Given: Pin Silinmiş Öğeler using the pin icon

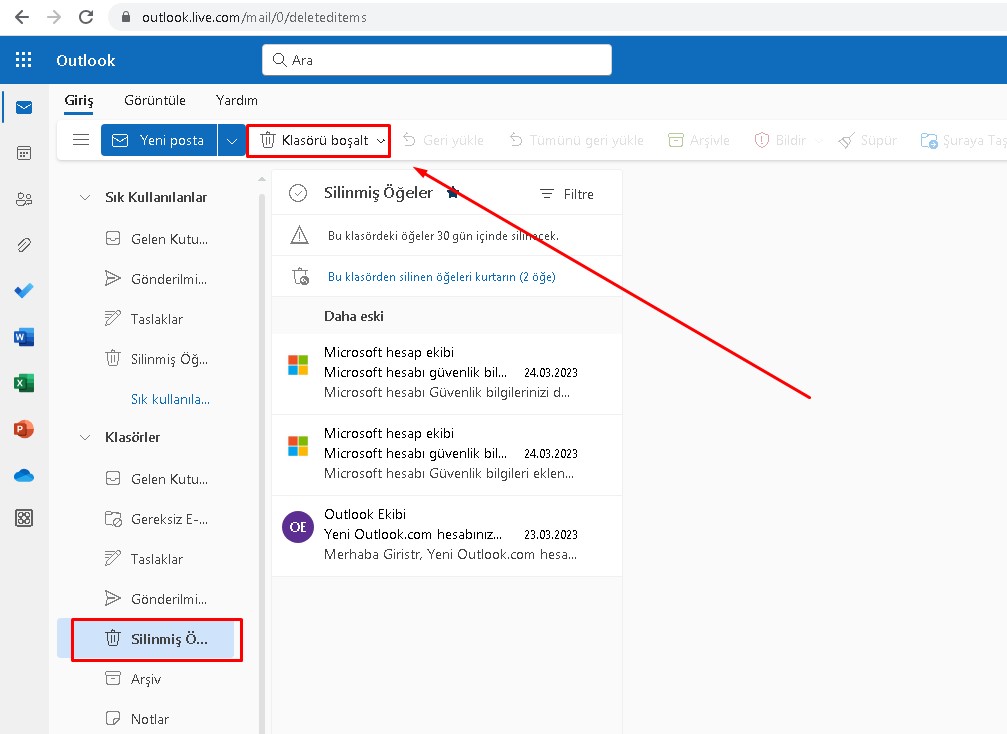Looking at the screenshot, I should click(x=452, y=192).
